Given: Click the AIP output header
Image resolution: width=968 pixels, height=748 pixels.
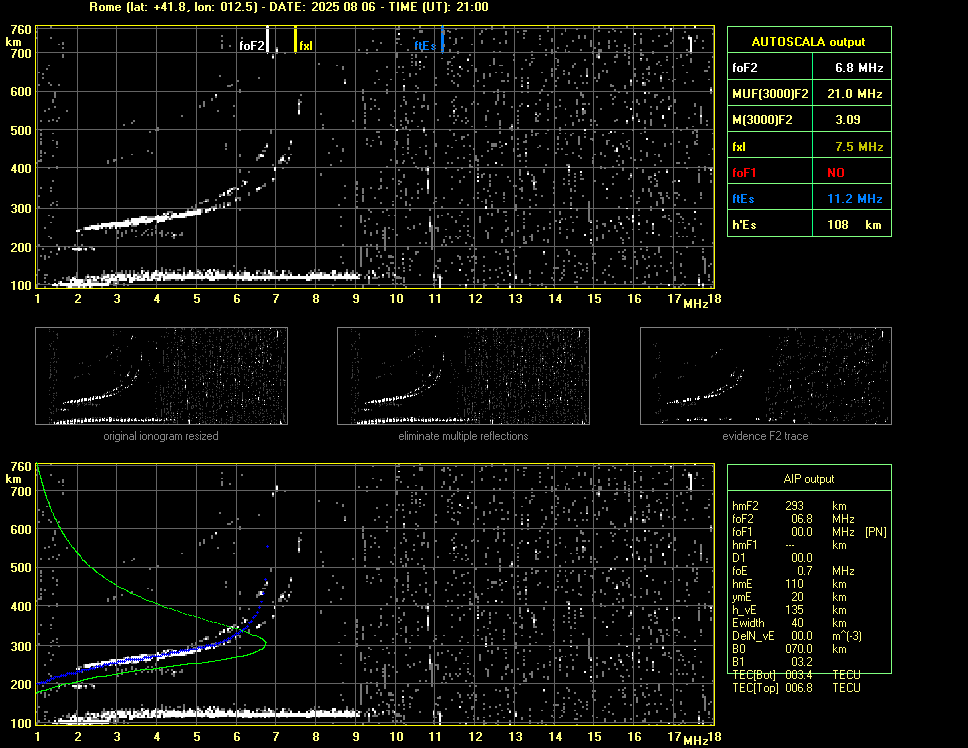Looking at the screenshot, I should tap(809, 479).
